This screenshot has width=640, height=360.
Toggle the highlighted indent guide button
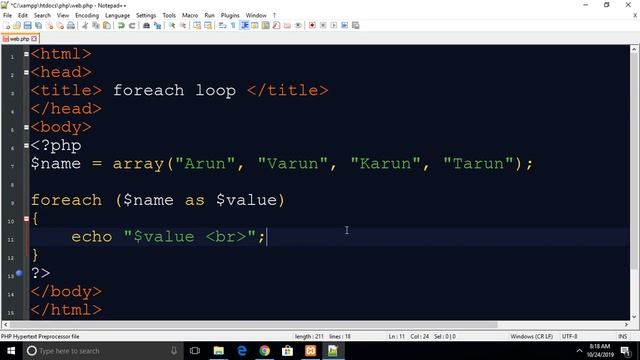244,25
